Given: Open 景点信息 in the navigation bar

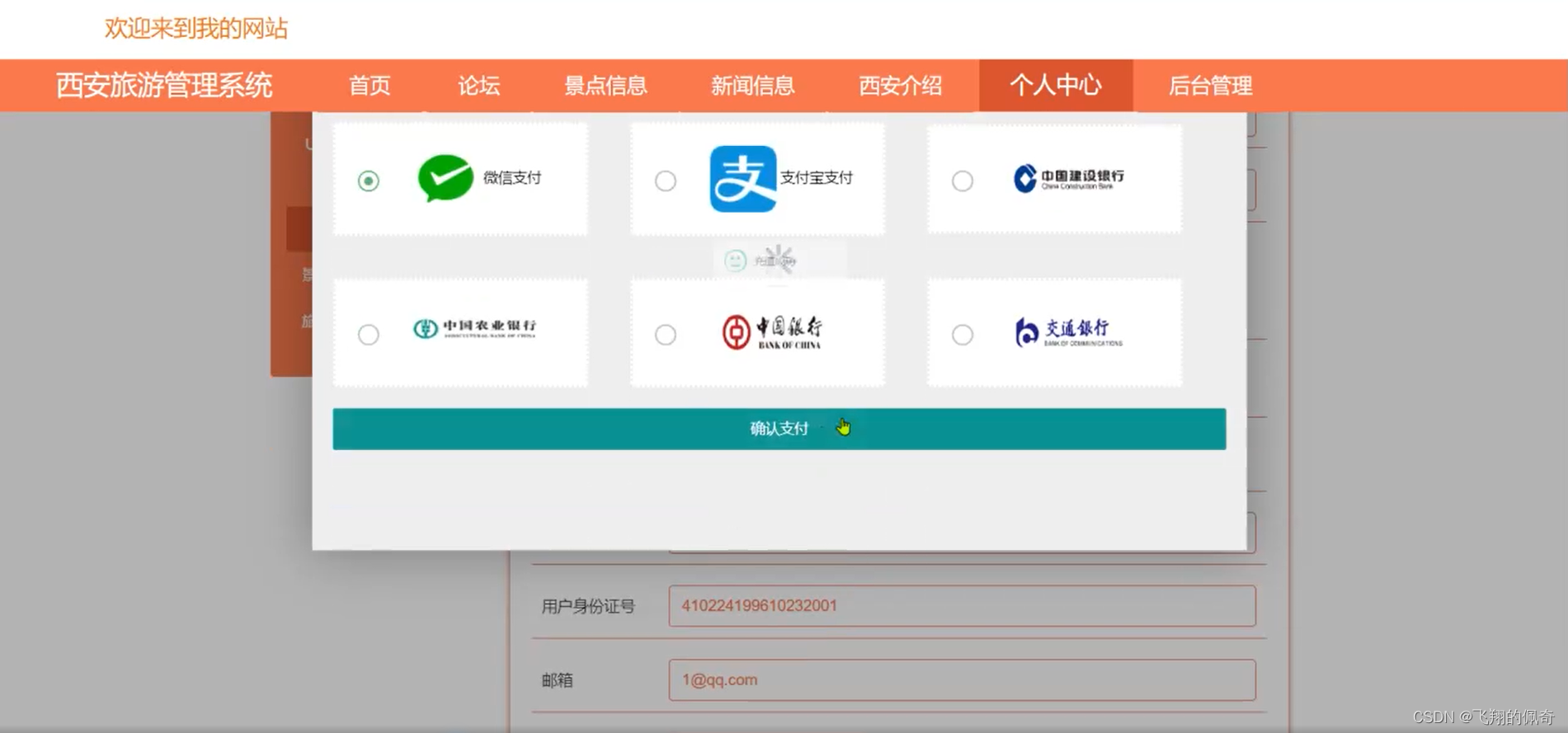Looking at the screenshot, I should point(605,86).
